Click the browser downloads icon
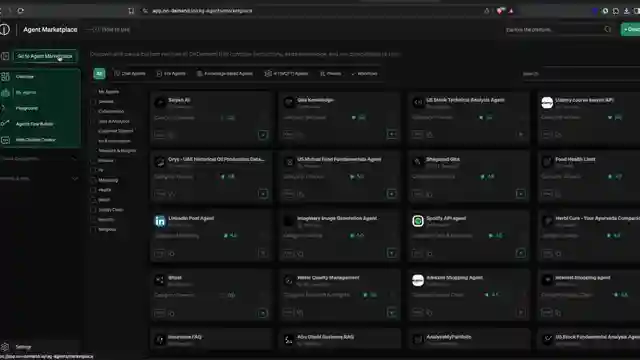Viewport: 640px width, 360px height. [627, 11]
